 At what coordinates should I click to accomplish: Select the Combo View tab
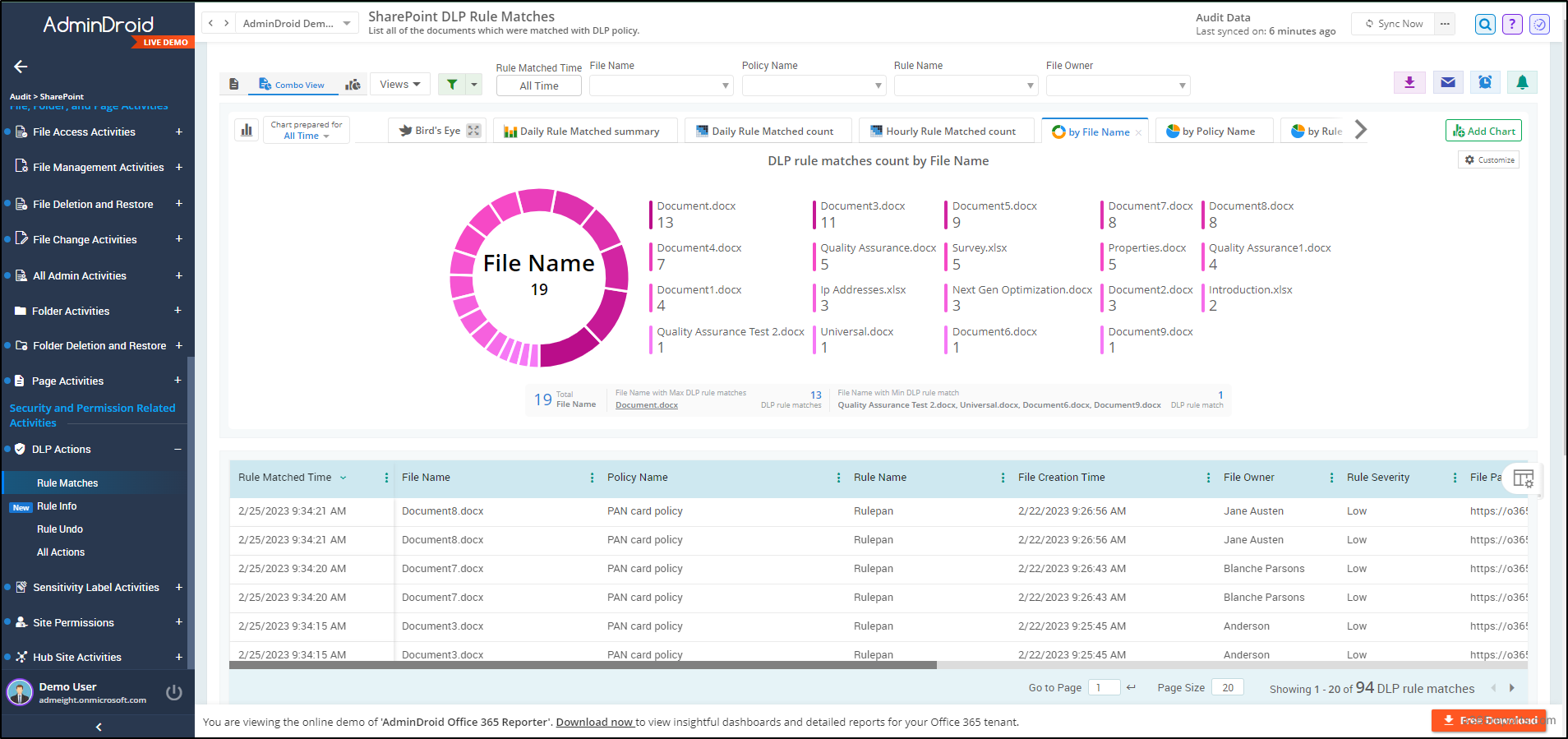tap(292, 85)
